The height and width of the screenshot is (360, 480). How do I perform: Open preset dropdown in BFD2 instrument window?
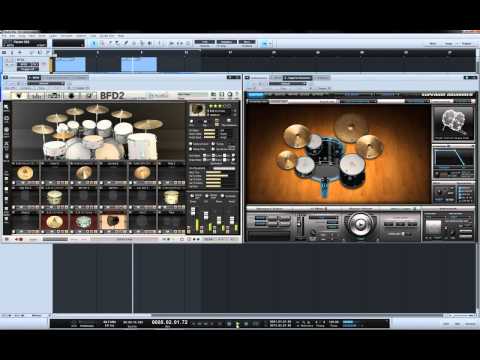click(46, 83)
